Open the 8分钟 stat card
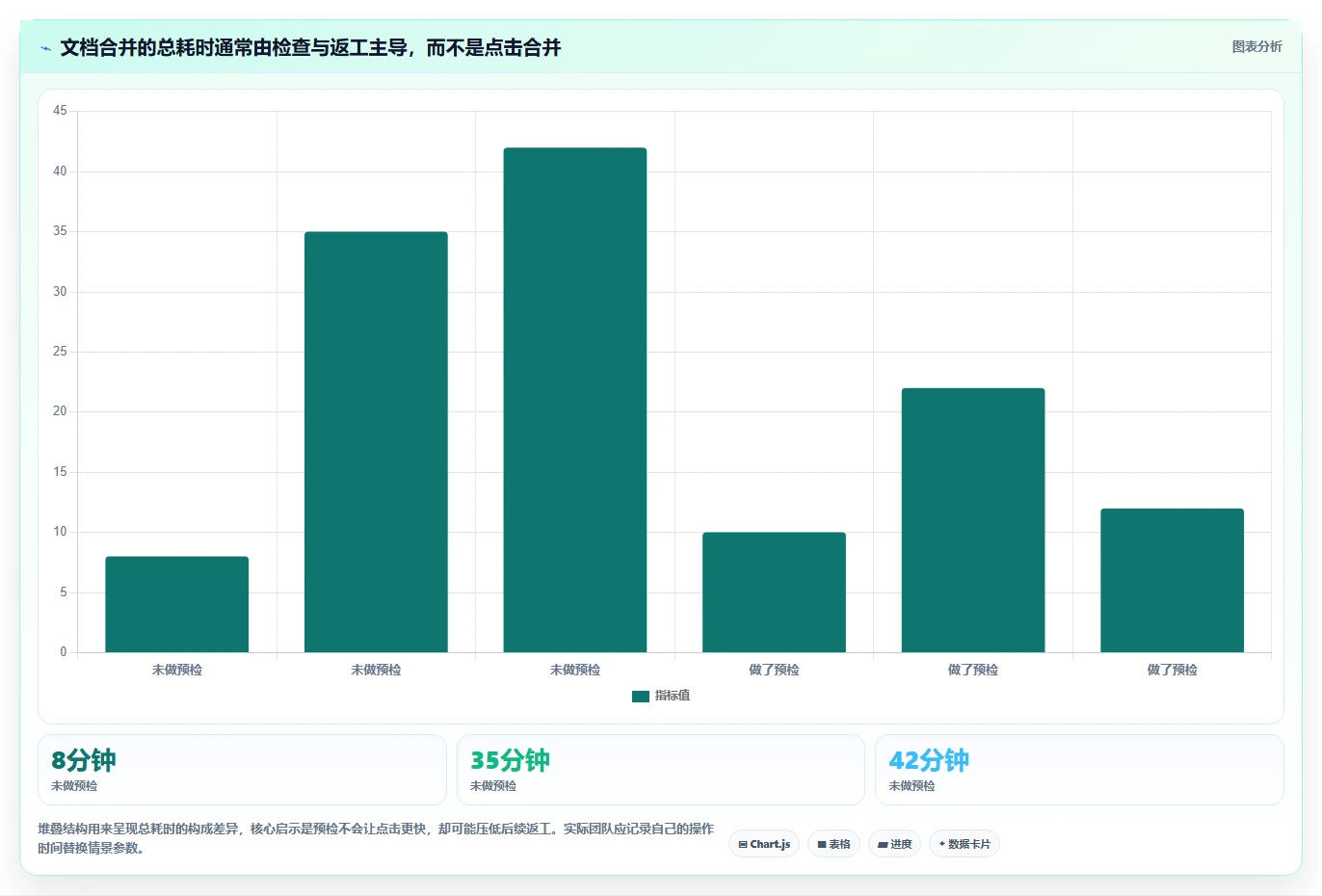Screen dimensions: 1322x896 tap(242, 770)
